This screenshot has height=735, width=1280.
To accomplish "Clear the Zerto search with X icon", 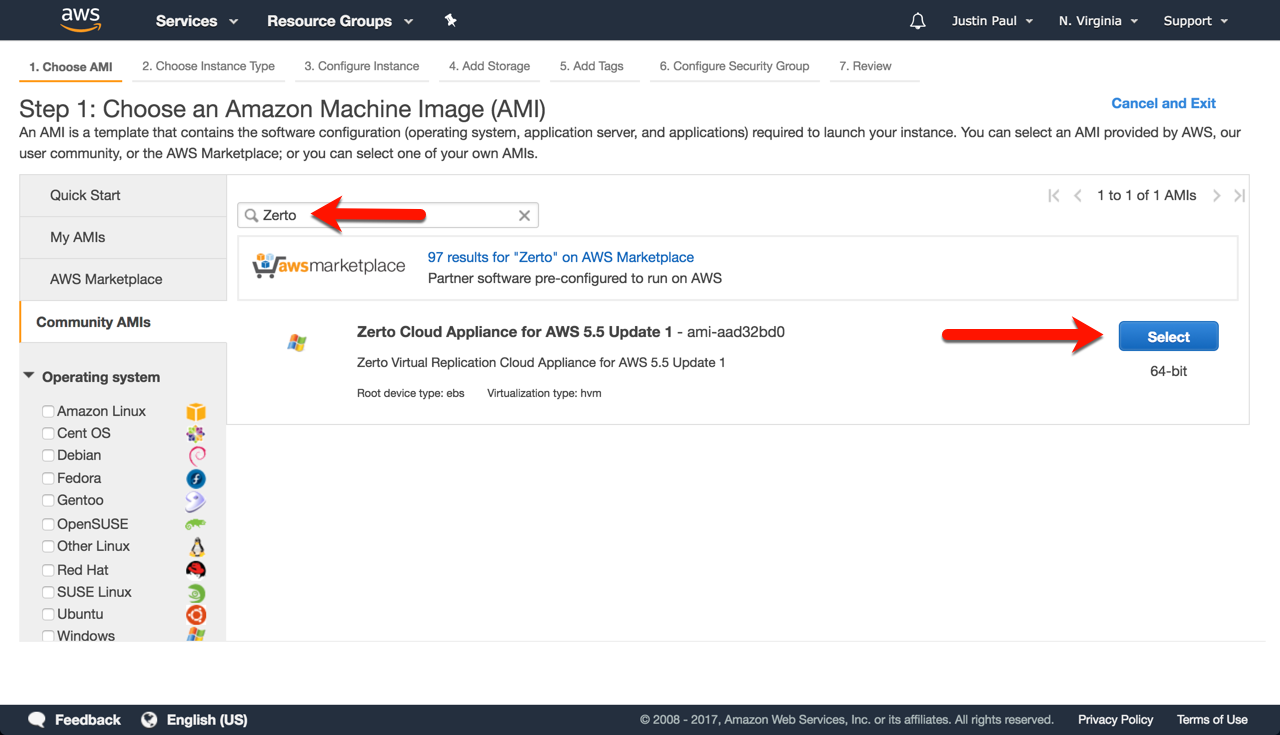I will click(x=524, y=215).
